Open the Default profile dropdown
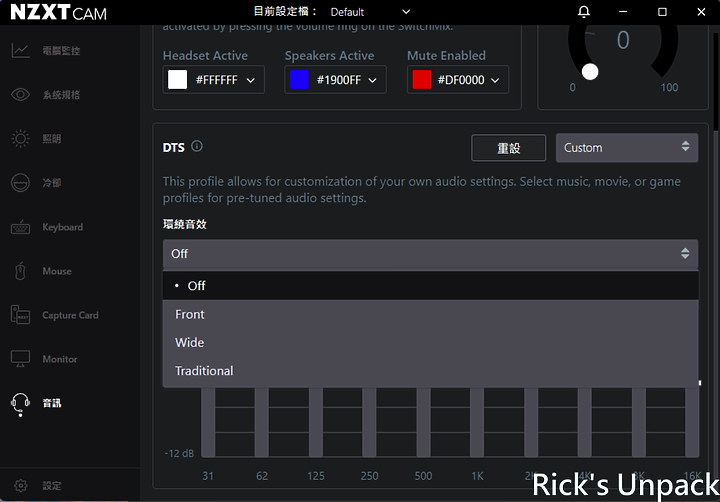The width and height of the screenshot is (720, 502). [370, 12]
